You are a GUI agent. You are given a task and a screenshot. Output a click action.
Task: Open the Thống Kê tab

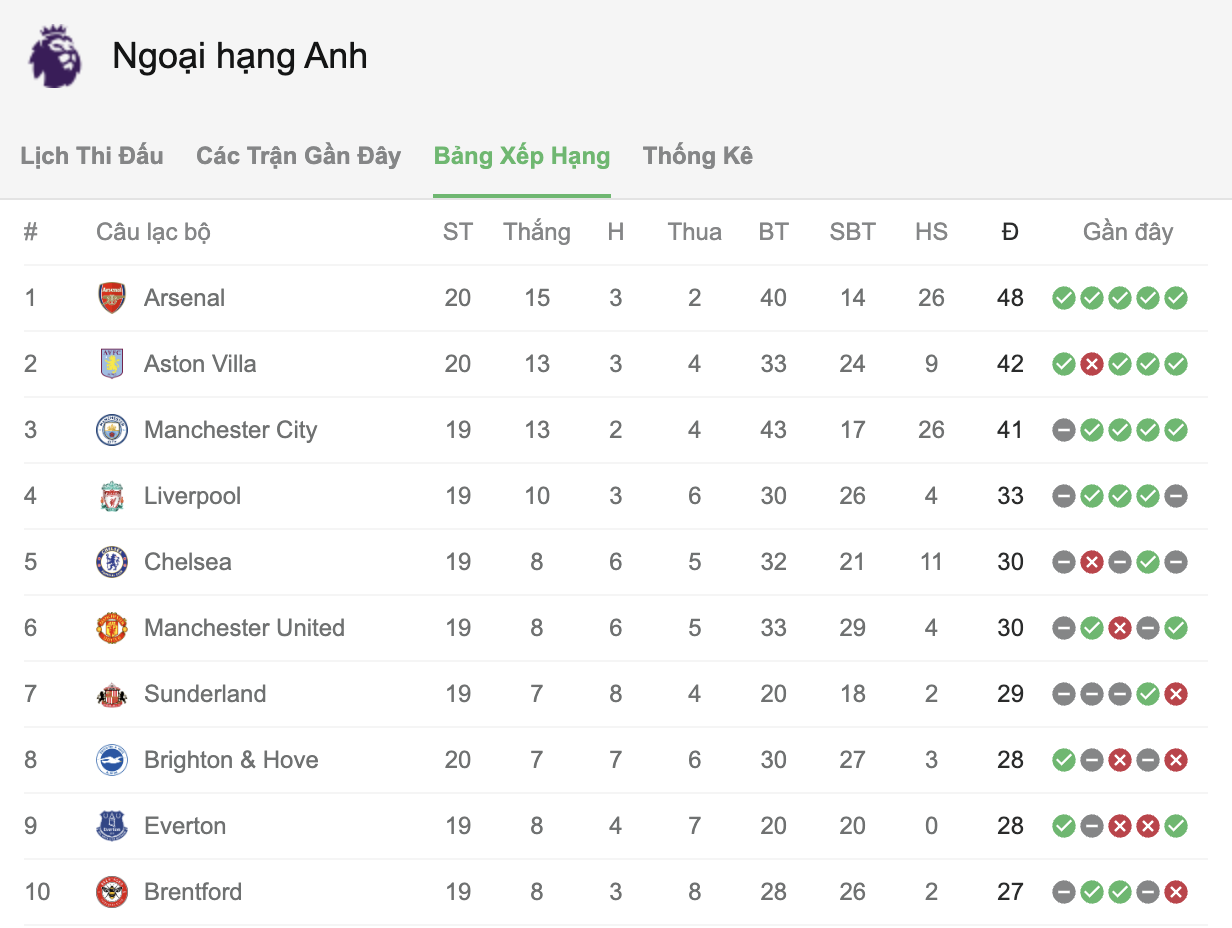698,156
